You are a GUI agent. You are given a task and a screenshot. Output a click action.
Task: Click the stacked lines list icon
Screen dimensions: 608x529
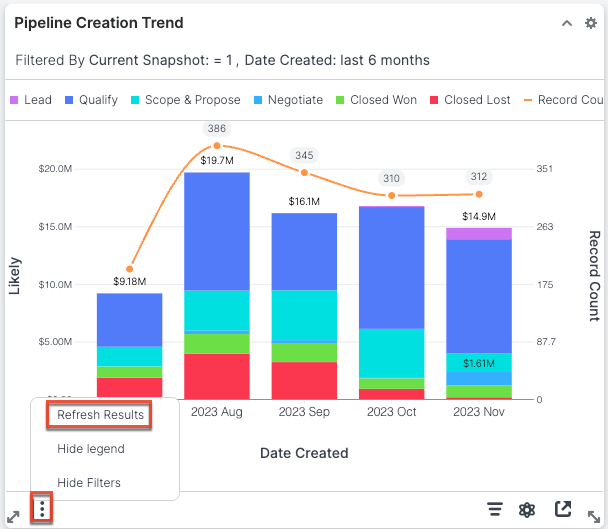coord(494,509)
